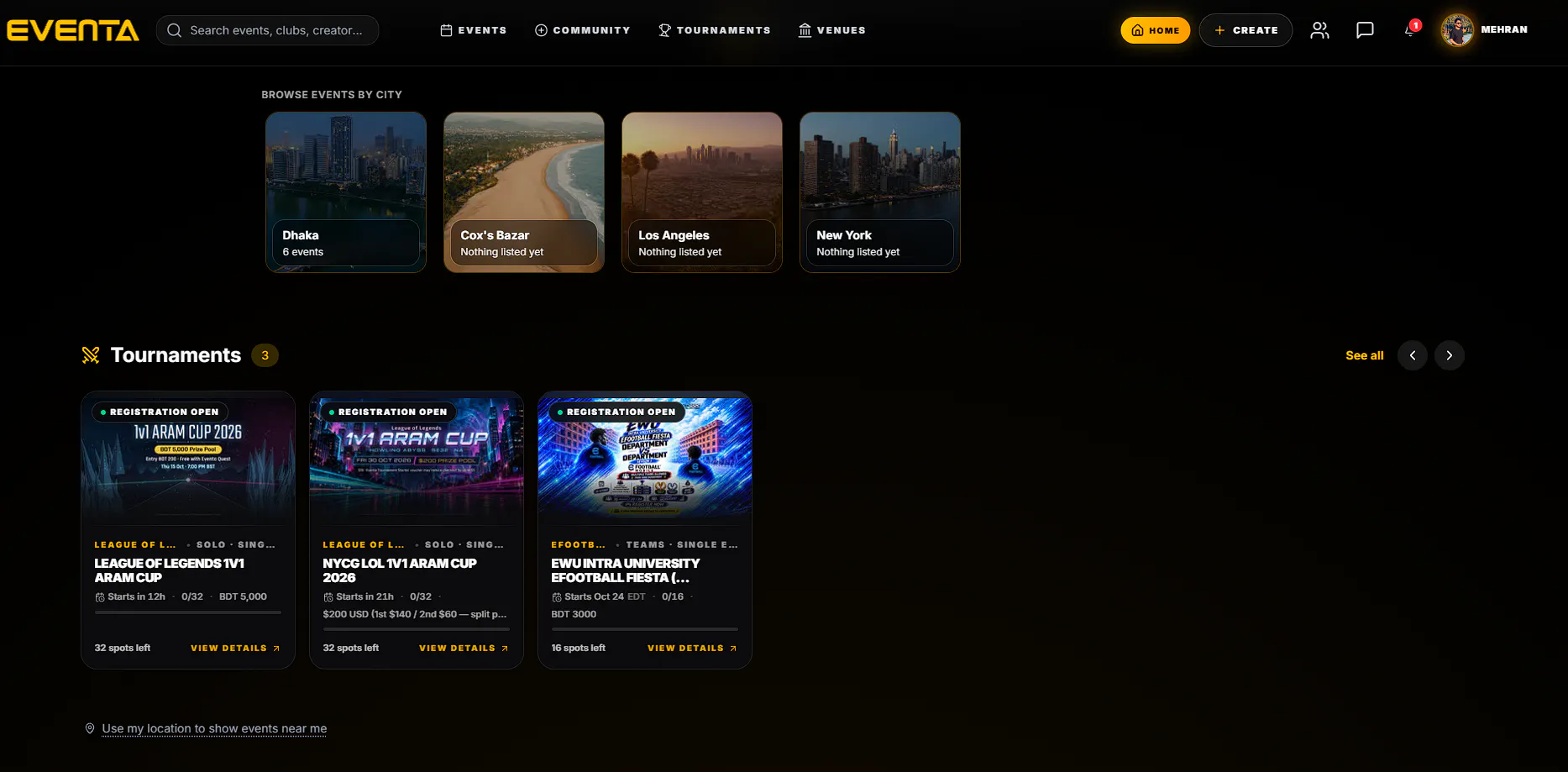Click the calendar icon beside Starts in 12h
Image resolution: width=1568 pixels, height=772 pixels.
100,597
